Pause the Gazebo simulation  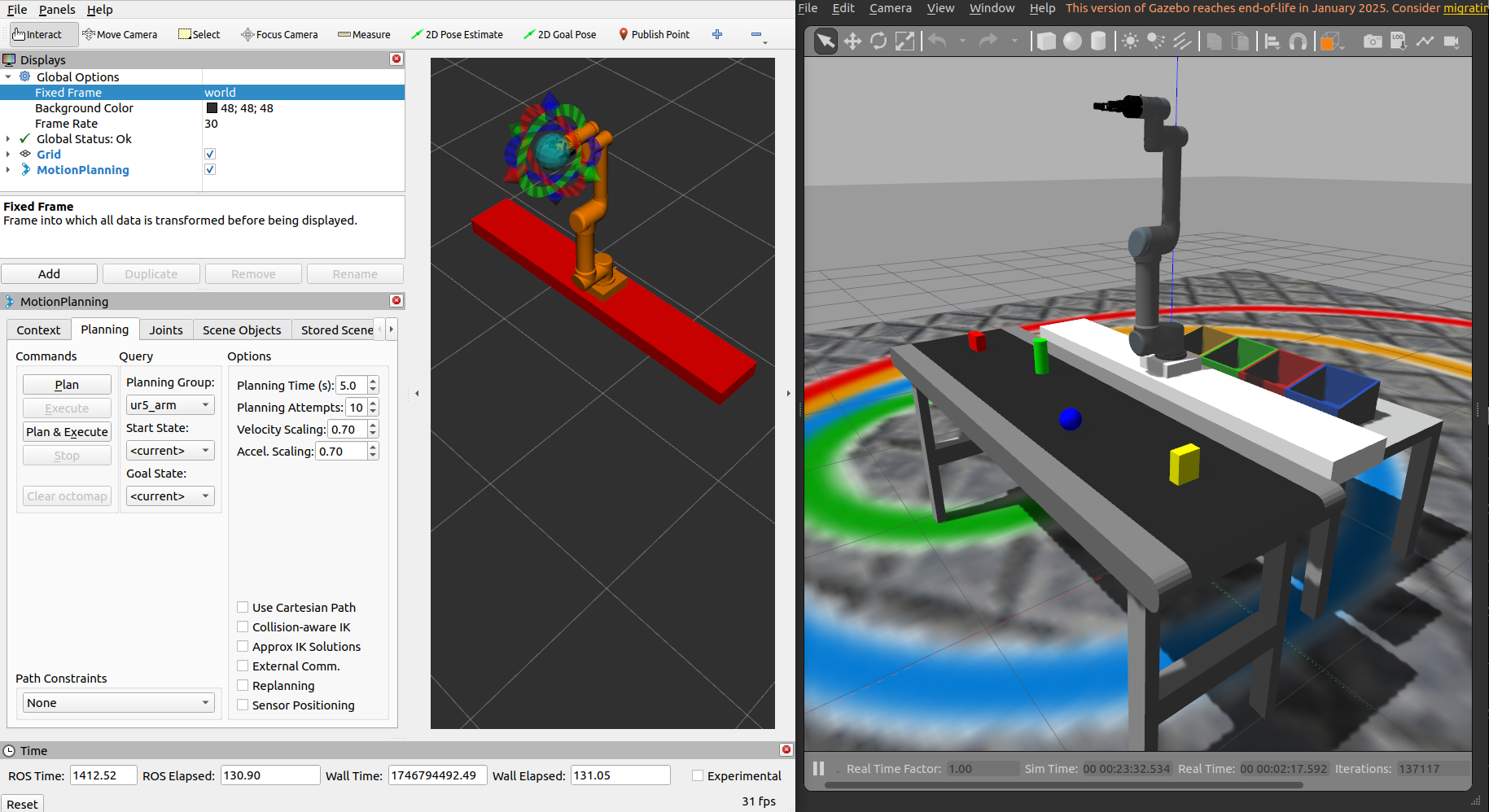point(818,769)
